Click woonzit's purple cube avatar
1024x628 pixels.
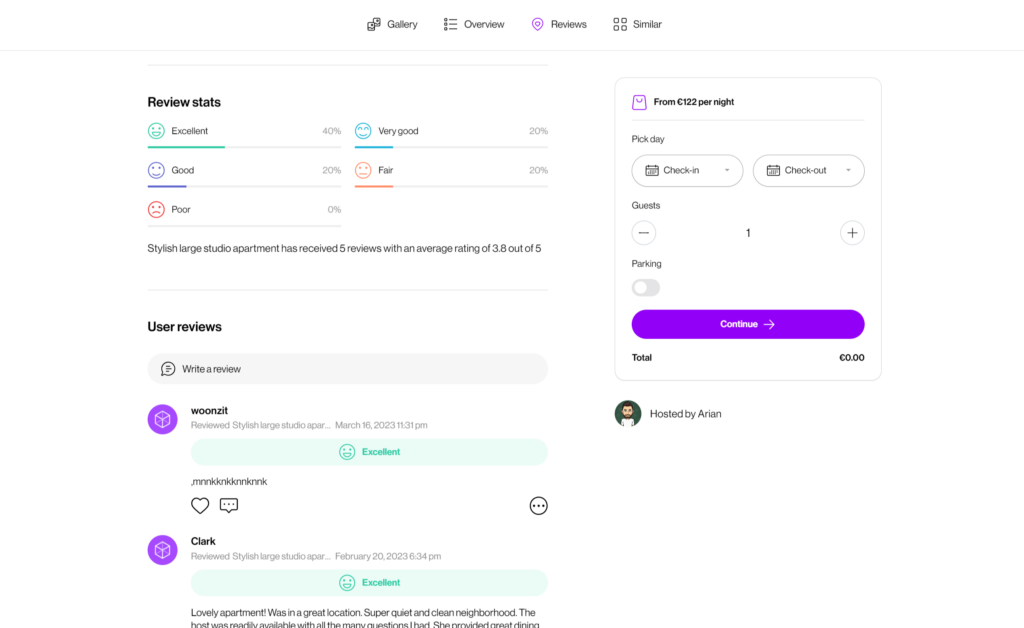(x=162, y=419)
